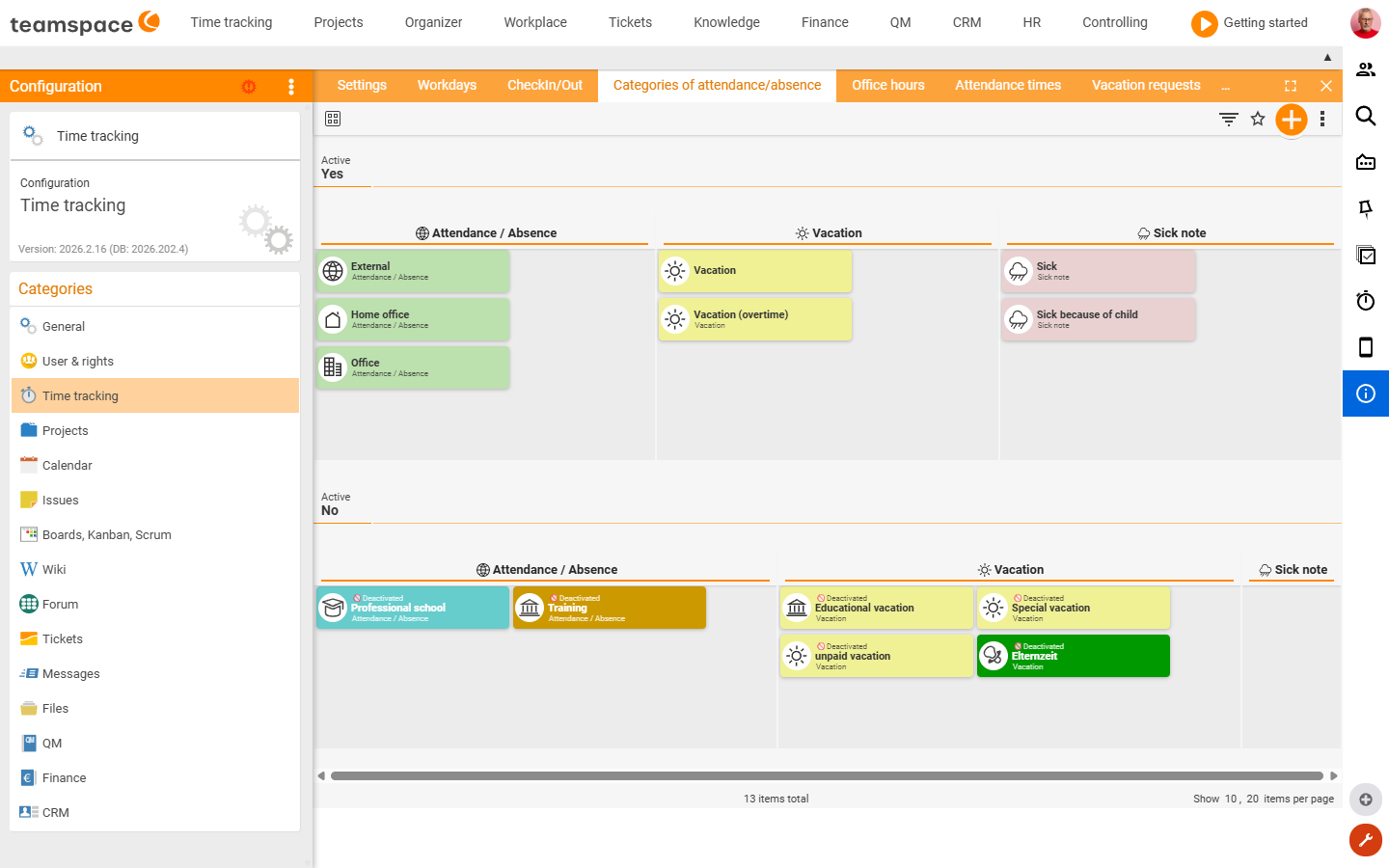Open the deactivated Training card
The image size is (1389, 868).
(x=610, y=608)
